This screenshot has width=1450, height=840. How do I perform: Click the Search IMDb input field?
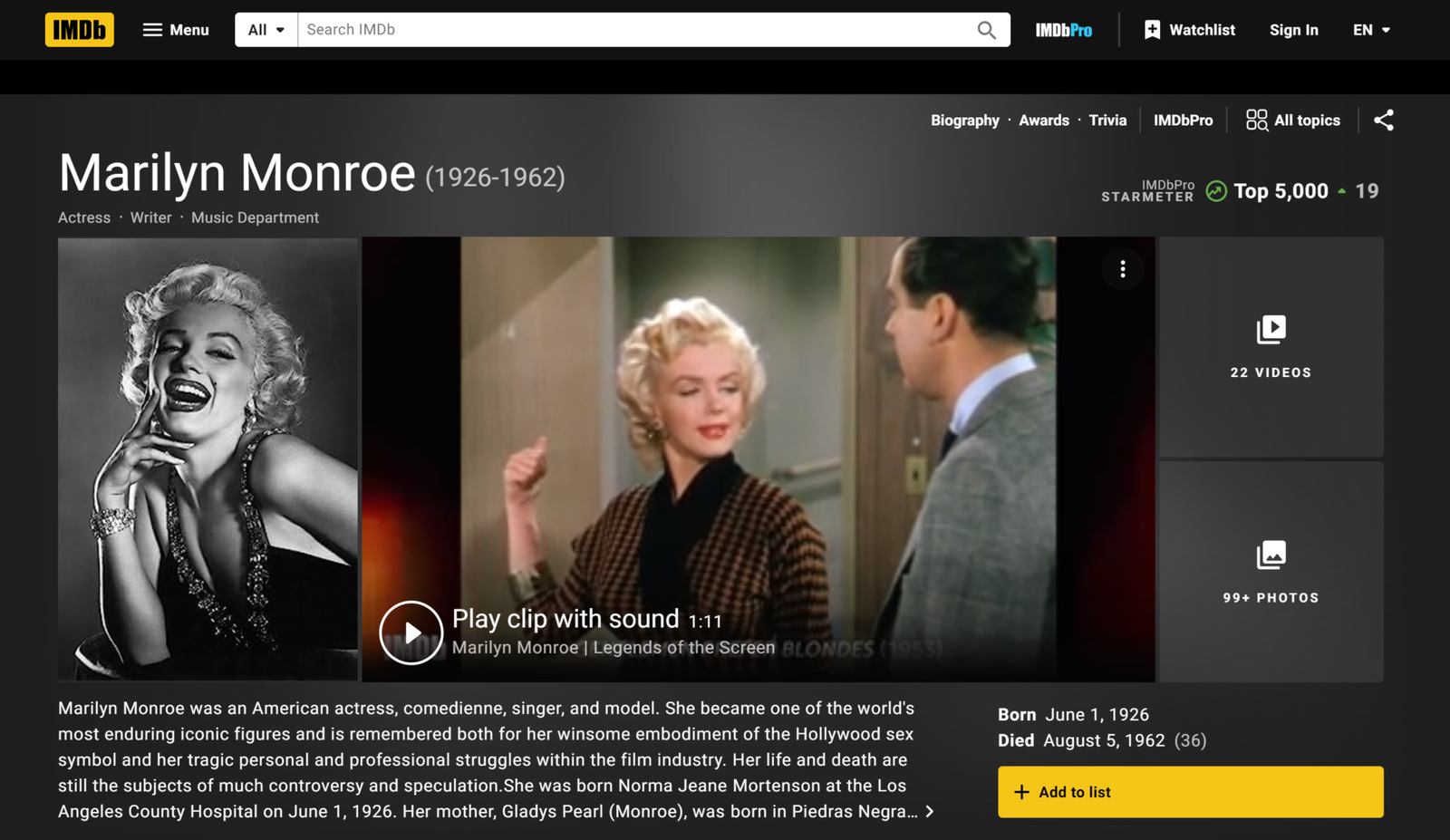pos(634,30)
